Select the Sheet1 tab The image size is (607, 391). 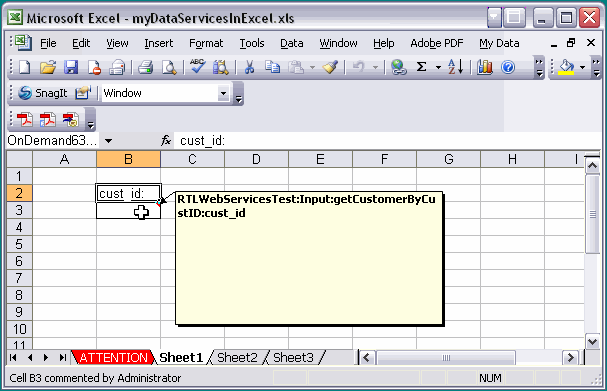point(181,358)
